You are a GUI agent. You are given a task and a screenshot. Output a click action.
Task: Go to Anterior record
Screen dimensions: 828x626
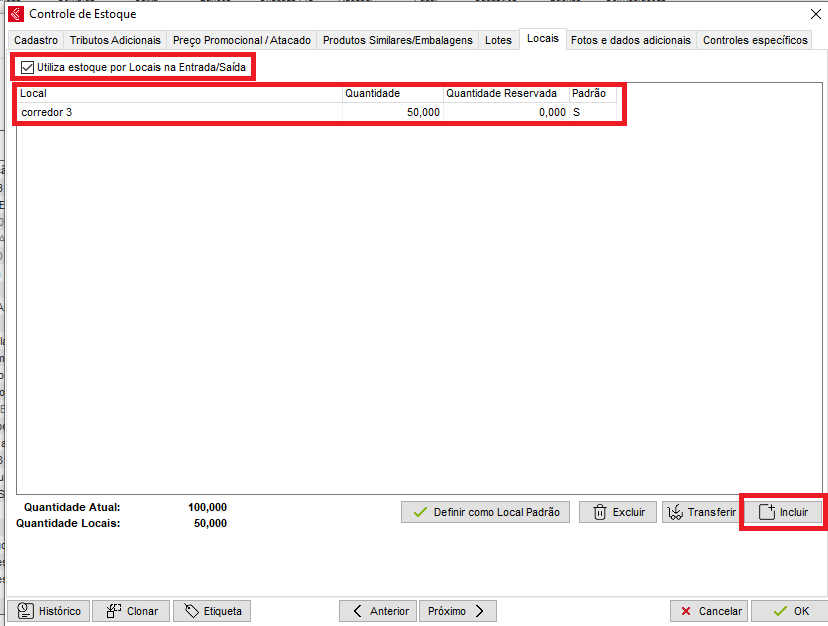pyautogui.click(x=378, y=611)
